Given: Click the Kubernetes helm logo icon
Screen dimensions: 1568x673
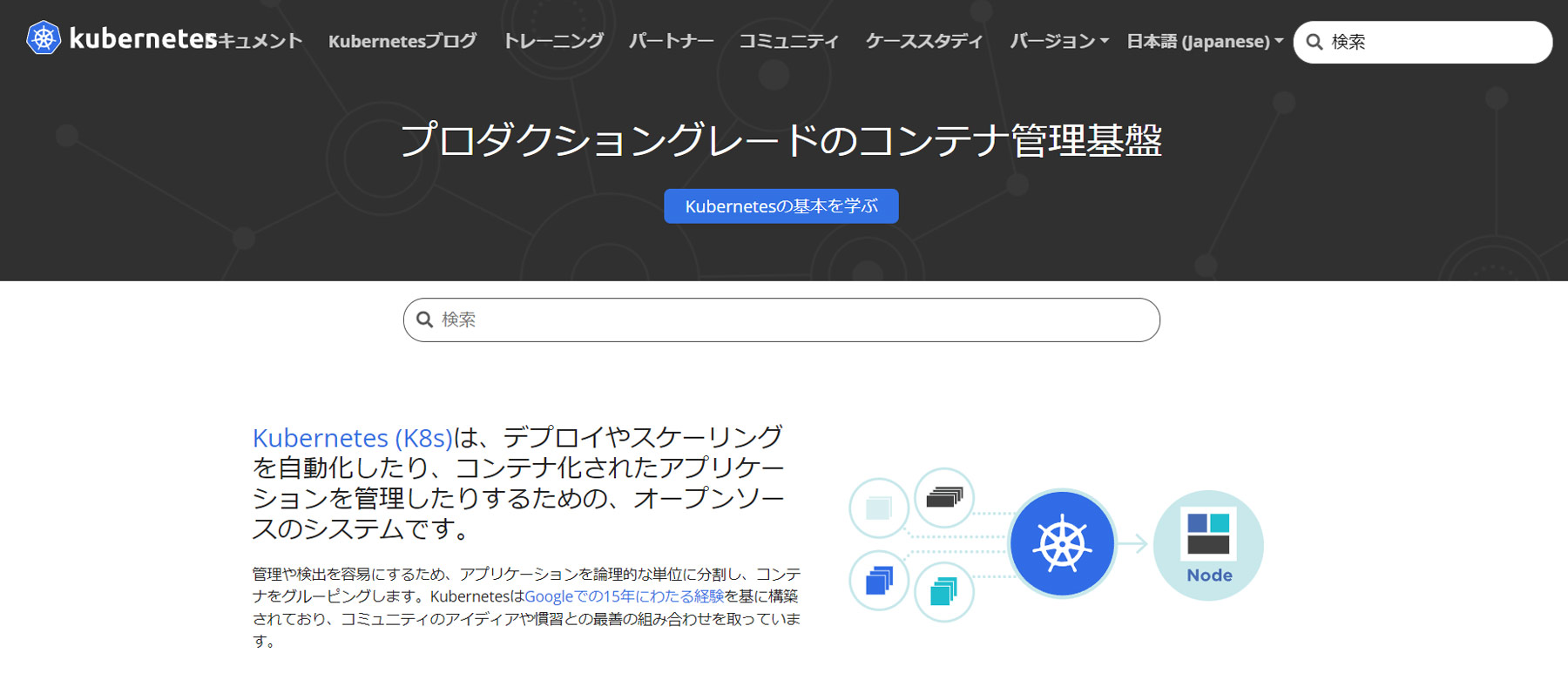Looking at the screenshot, I should pyautogui.click(x=44, y=38).
